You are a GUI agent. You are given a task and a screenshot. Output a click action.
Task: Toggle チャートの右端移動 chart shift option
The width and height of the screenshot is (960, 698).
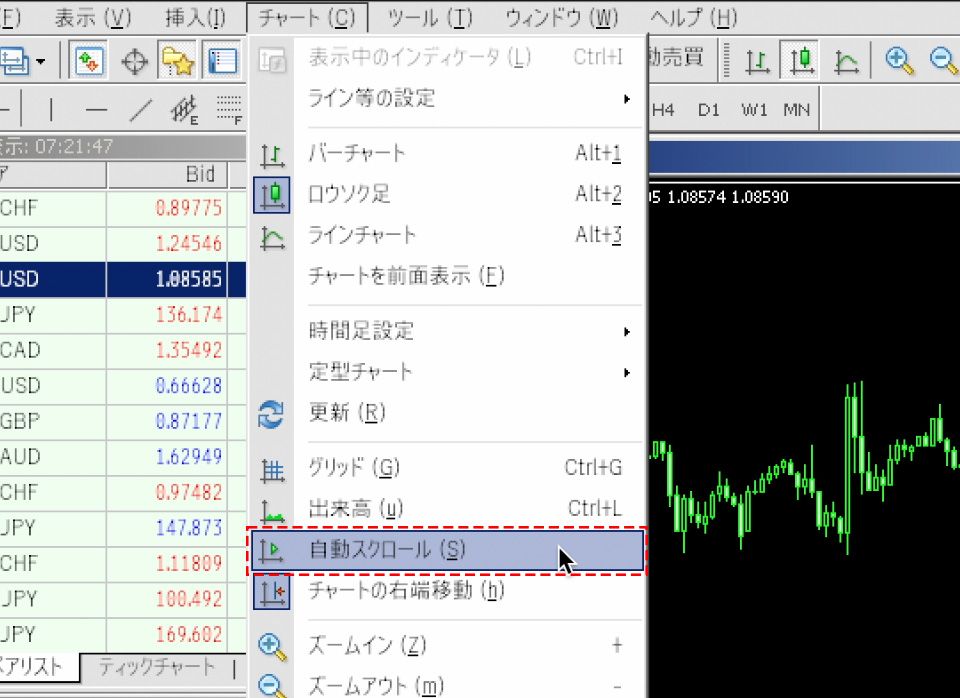(x=407, y=591)
